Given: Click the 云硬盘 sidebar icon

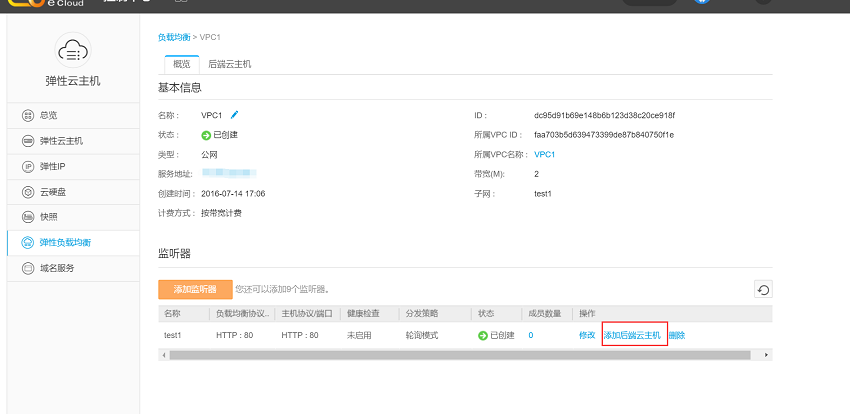Looking at the screenshot, I should click(28, 192).
